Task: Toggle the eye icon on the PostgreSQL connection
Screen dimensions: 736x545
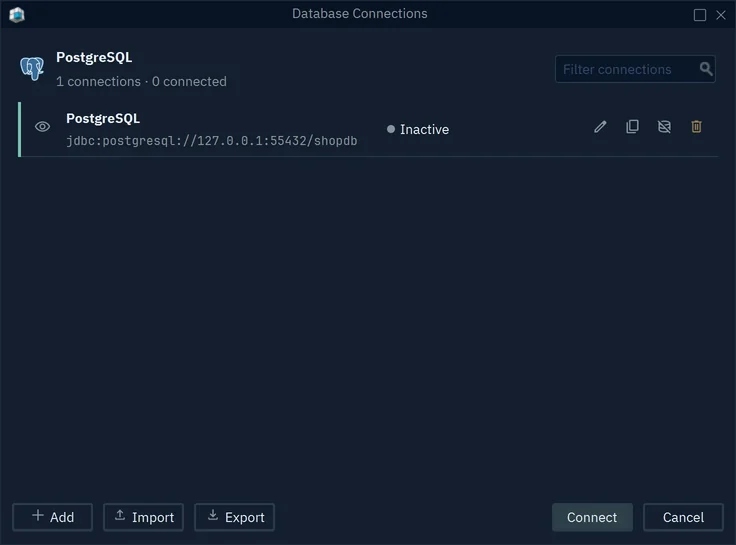Action: 42,127
